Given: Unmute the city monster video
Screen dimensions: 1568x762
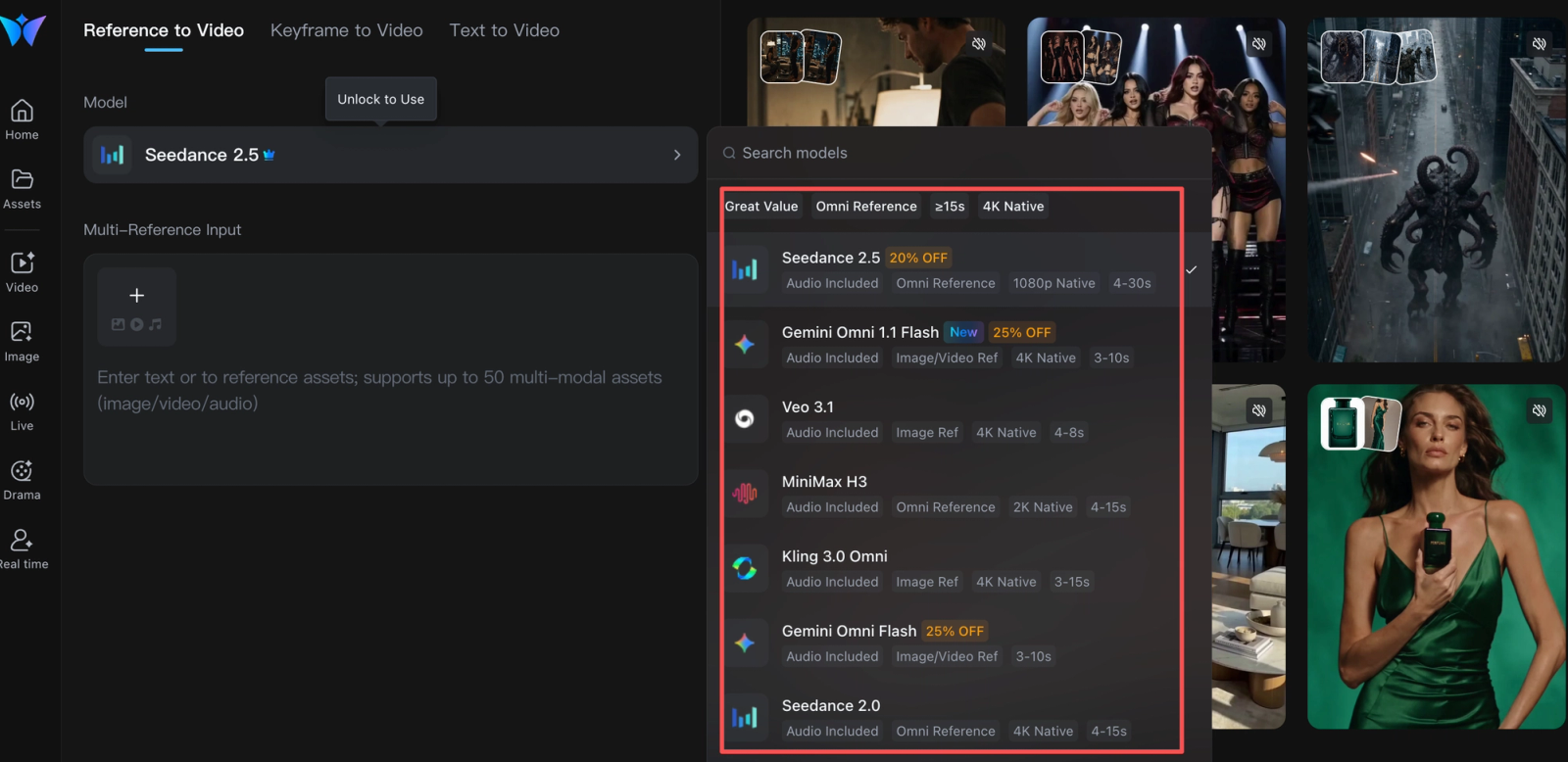Looking at the screenshot, I should pyautogui.click(x=1540, y=44).
